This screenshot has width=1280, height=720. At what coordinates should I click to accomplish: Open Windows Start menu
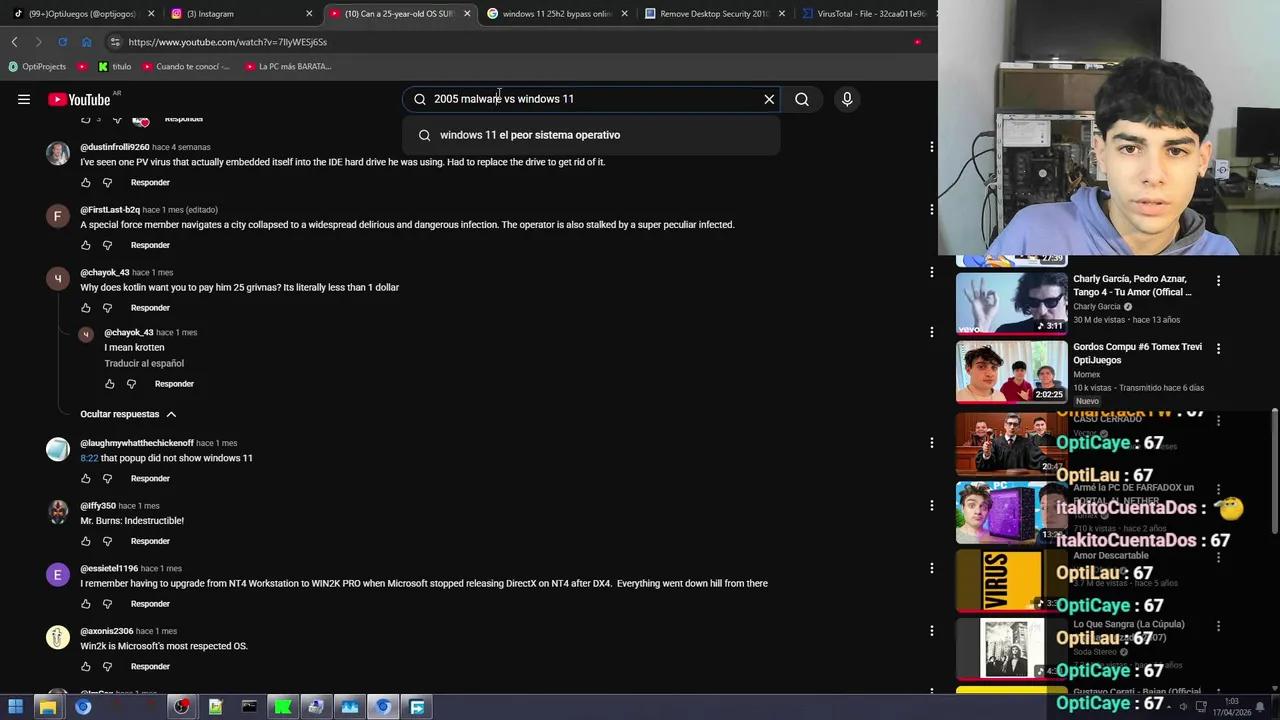coord(15,707)
